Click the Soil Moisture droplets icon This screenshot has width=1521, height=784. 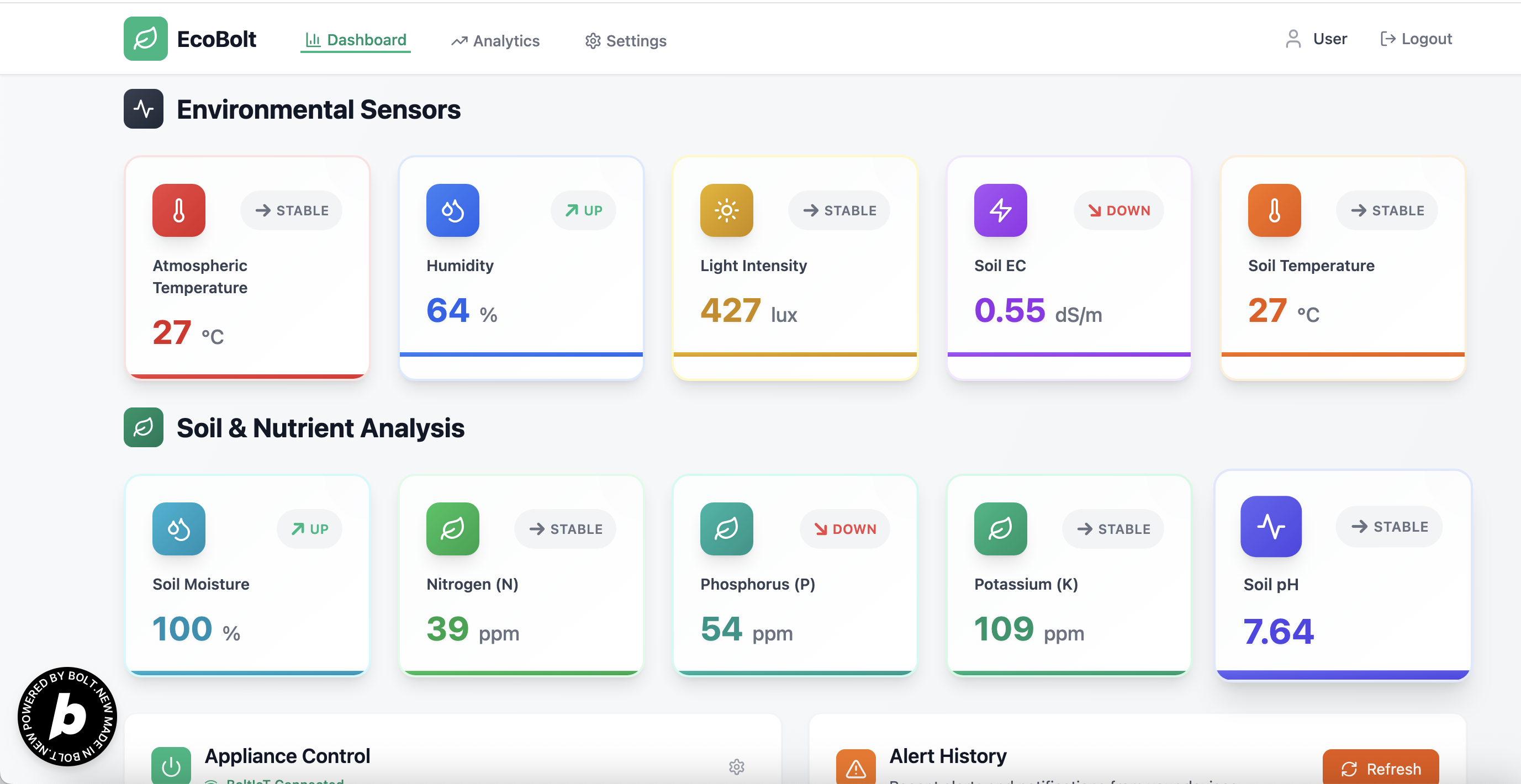[x=178, y=528]
